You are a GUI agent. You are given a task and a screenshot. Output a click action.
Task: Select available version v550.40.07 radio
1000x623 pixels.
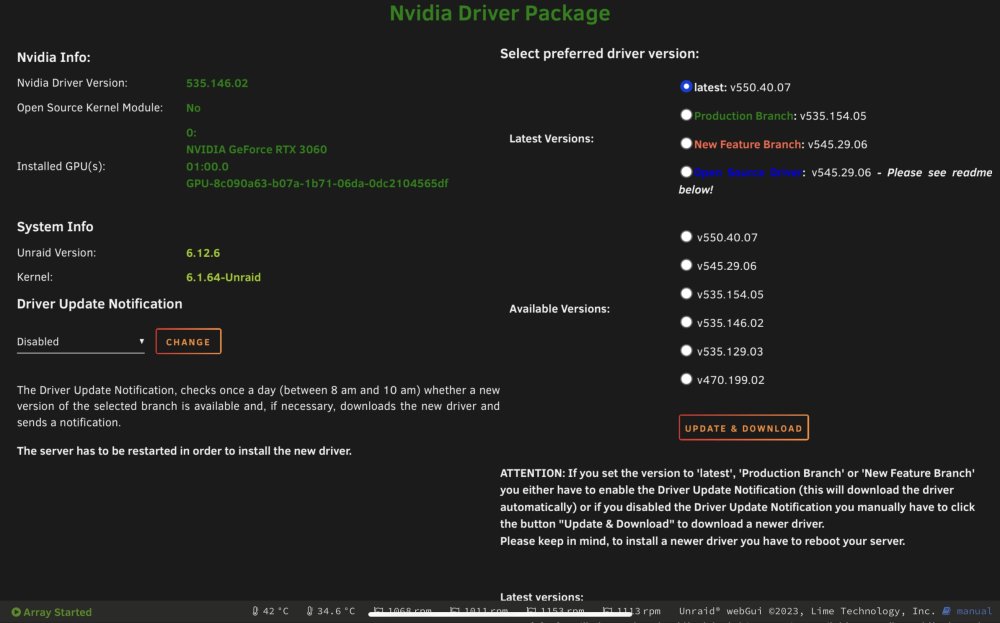pos(686,237)
